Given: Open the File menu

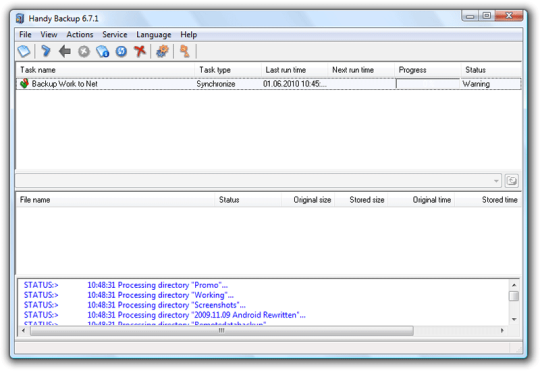Looking at the screenshot, I should click(25, 34).
